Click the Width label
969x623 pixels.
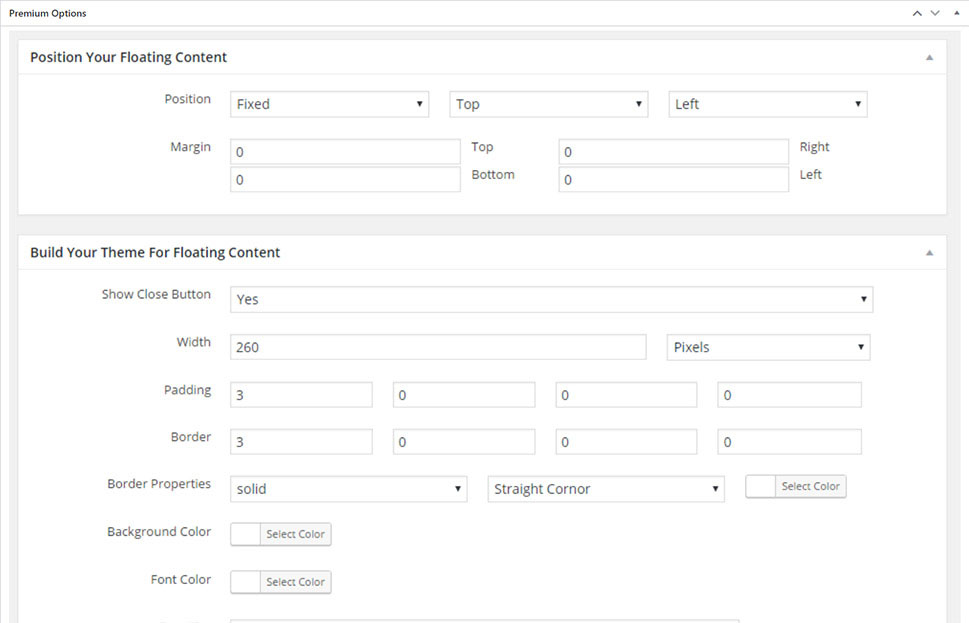(193, 342)
